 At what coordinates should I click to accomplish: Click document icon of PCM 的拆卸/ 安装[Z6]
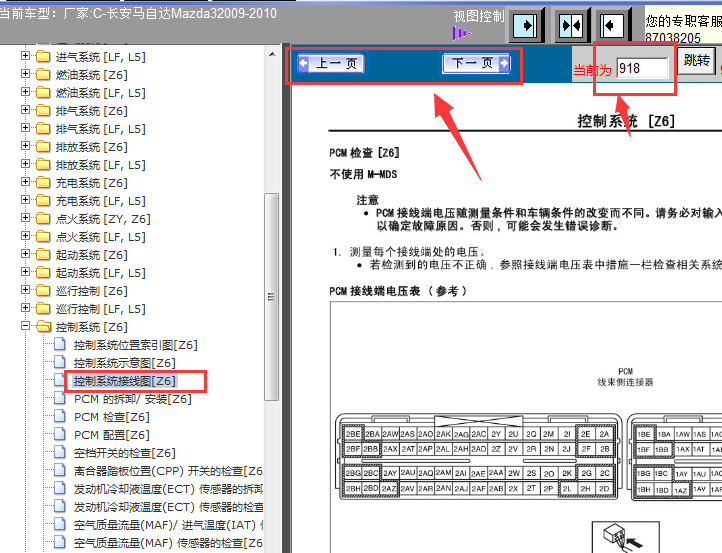pyautogui.click(x=60, y=398)
